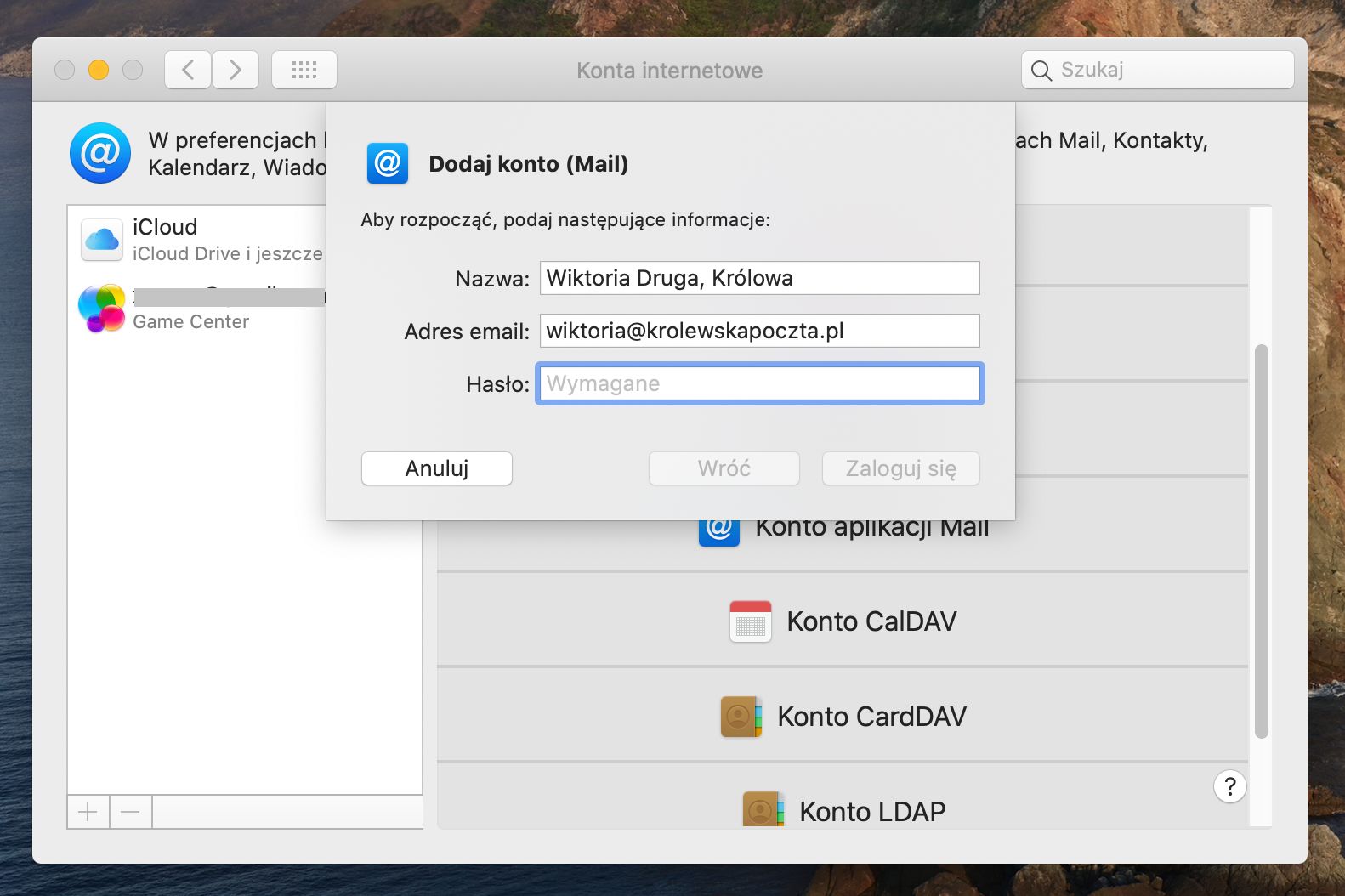Screen dimensions: 1345x896
Task: Focus the Hasło password field
Action: [x=760, y=383]
